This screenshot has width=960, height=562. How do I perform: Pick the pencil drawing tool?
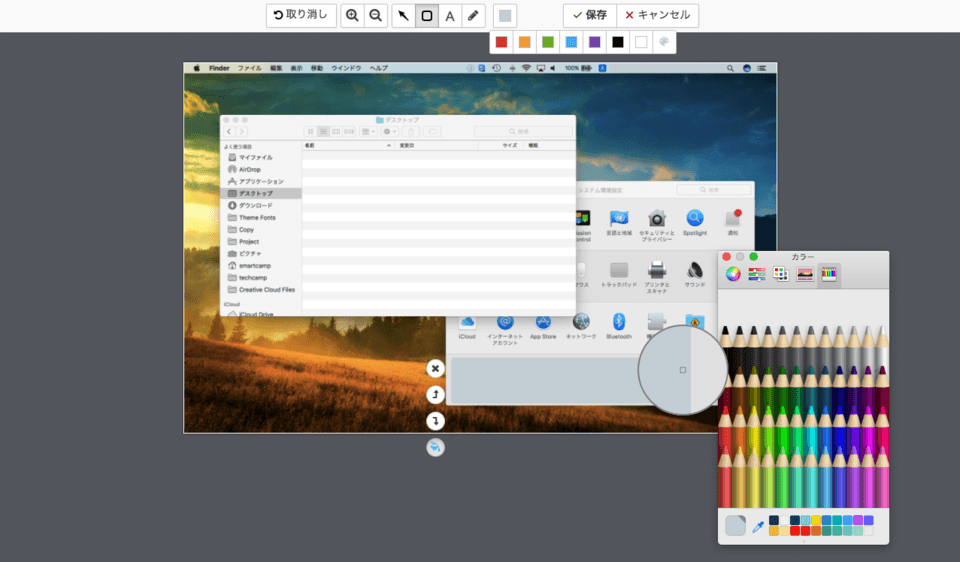pos(474,15)
